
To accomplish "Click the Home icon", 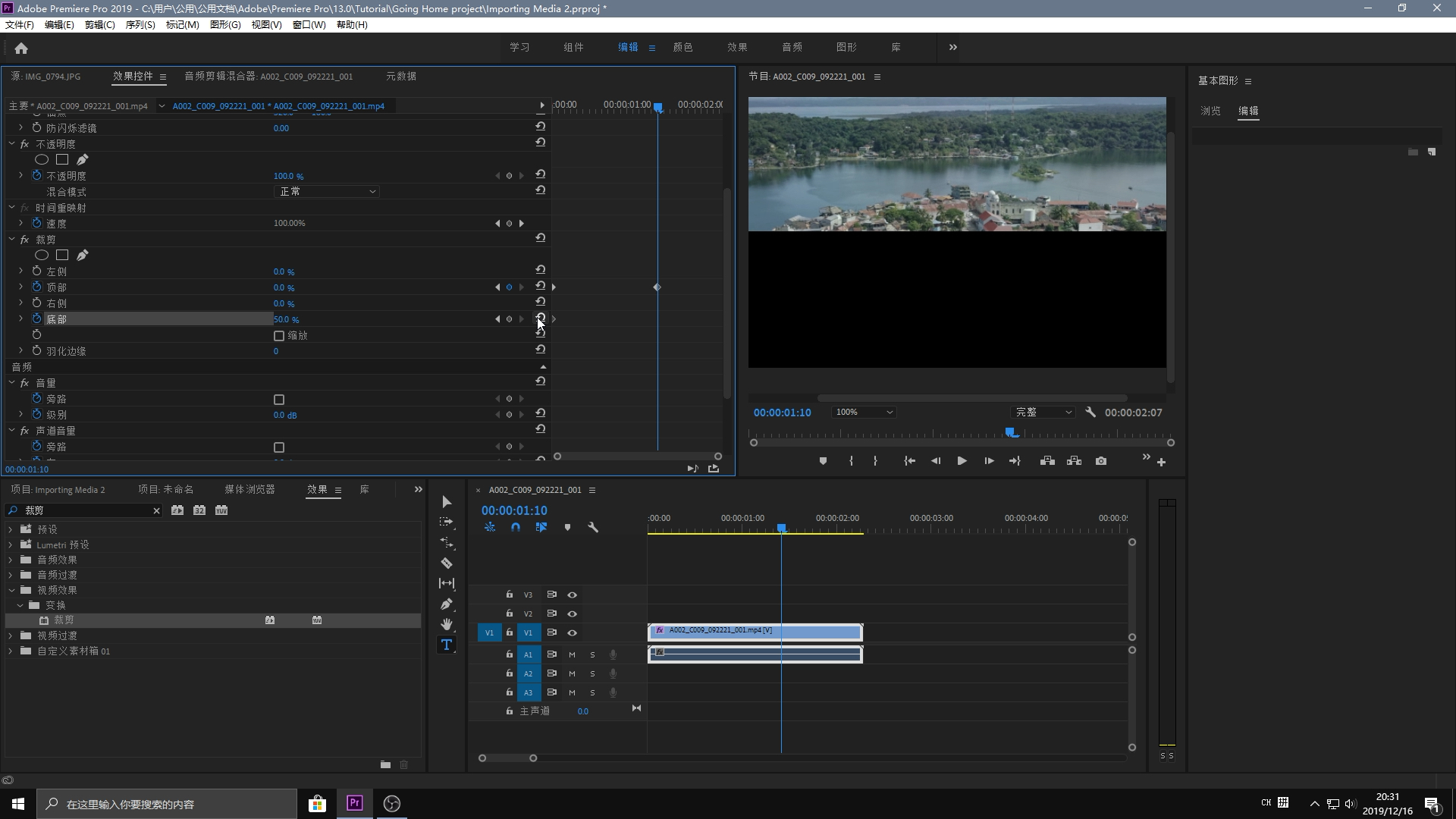I will pos(21,48).
